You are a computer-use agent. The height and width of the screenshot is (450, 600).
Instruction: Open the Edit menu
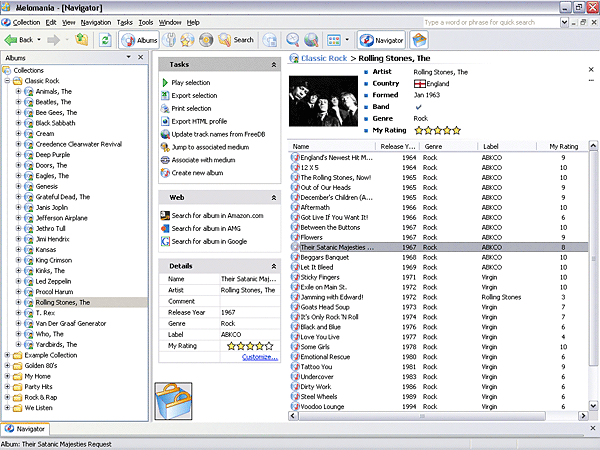[x=51, y=23]
